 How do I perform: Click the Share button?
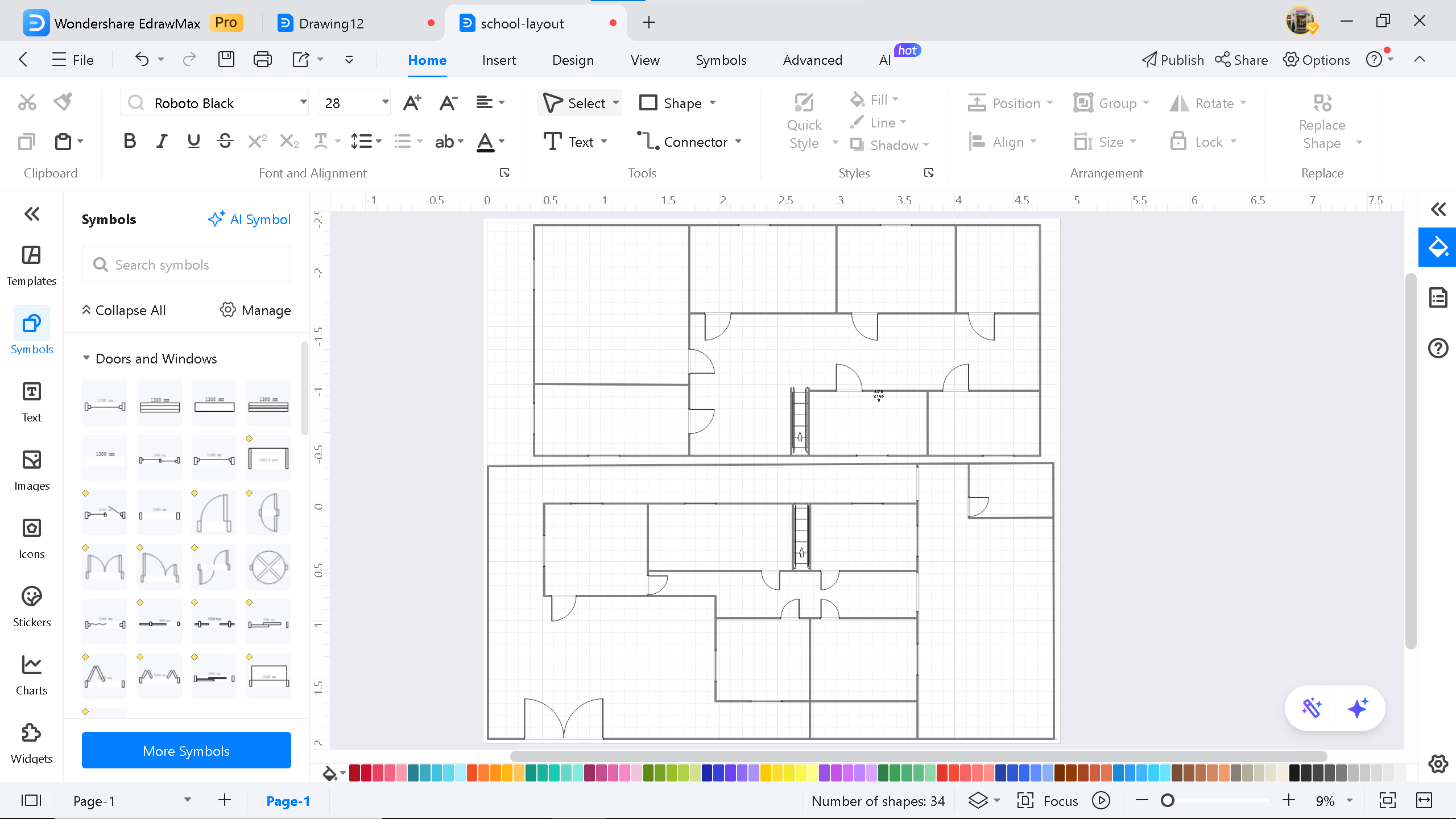tap(1242, 60)
